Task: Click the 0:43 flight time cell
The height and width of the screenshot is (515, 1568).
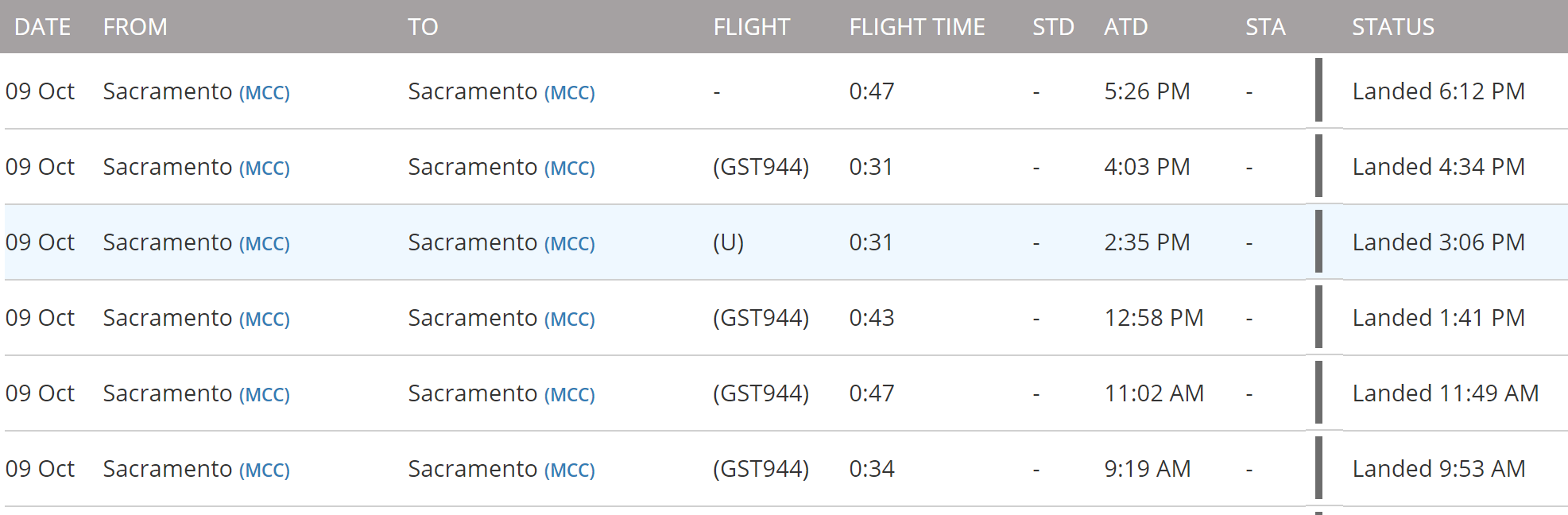Action: pos(871,318)
